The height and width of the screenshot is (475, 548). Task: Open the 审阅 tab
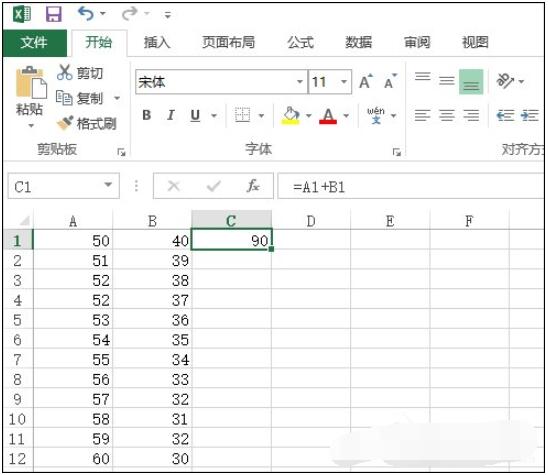pyautogui.click(x=417, y=43)
